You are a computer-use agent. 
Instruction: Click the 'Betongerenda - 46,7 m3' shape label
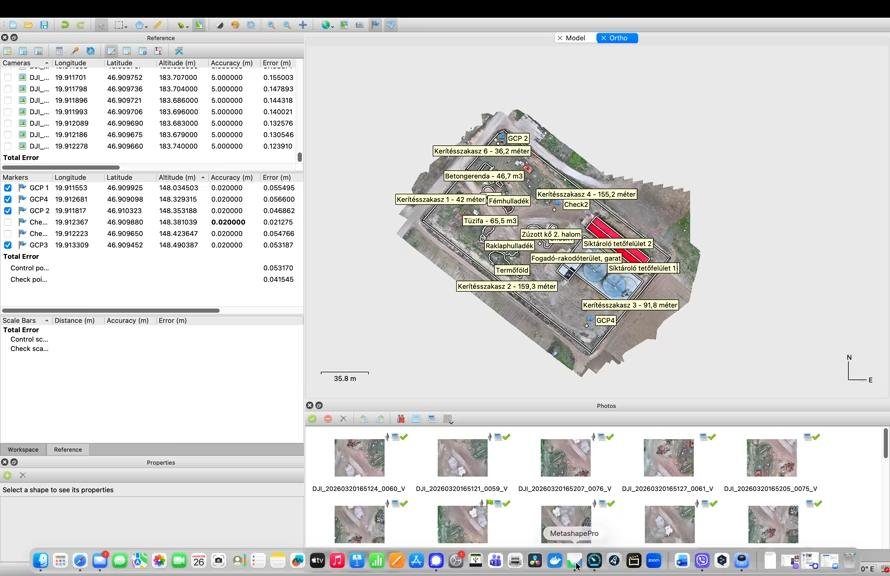tap(484, 176)
